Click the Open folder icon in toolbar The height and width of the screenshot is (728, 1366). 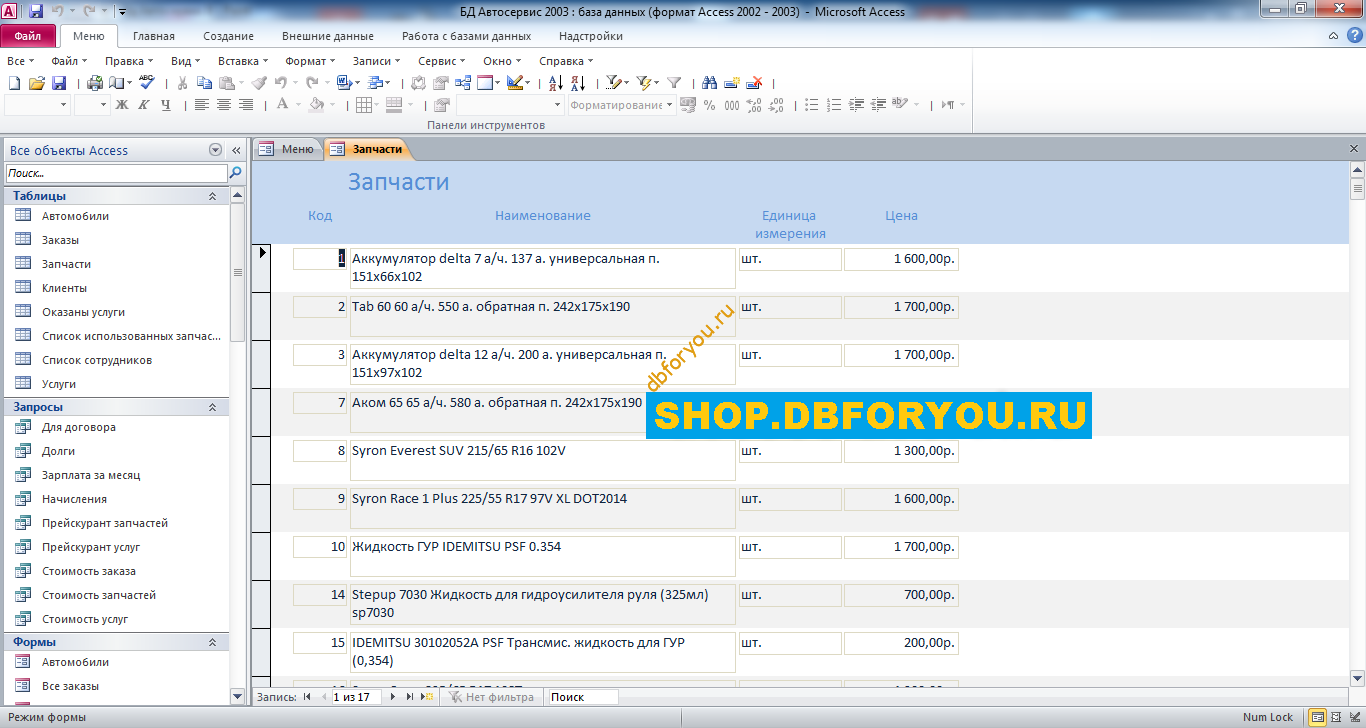(37, 83)
